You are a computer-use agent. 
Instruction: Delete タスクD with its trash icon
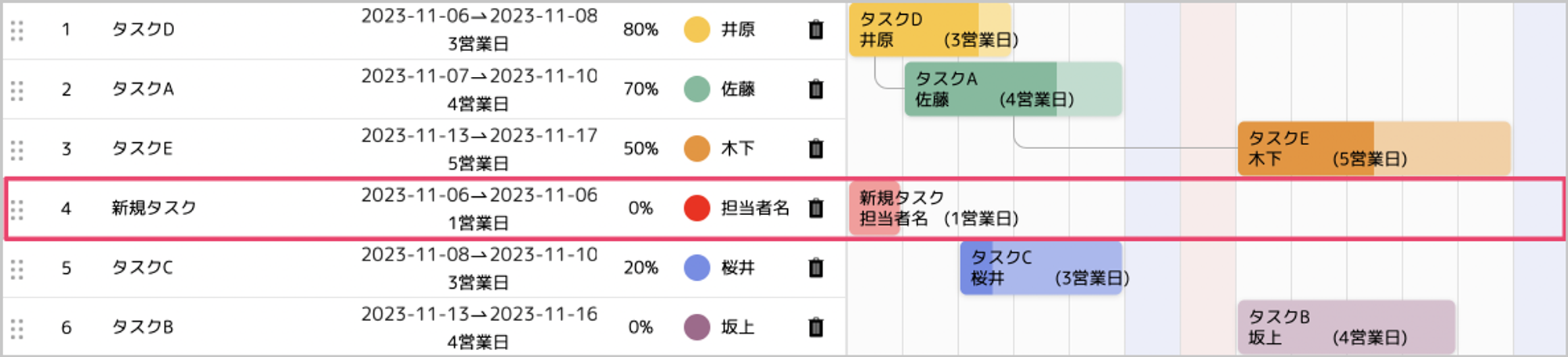(x=815, y=30)
